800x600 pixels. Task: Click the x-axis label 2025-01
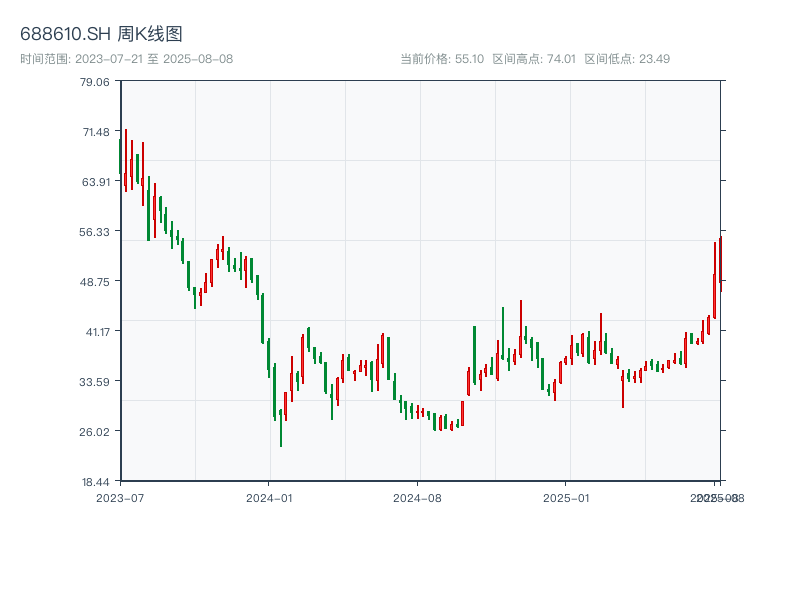(x=566, y=498)
